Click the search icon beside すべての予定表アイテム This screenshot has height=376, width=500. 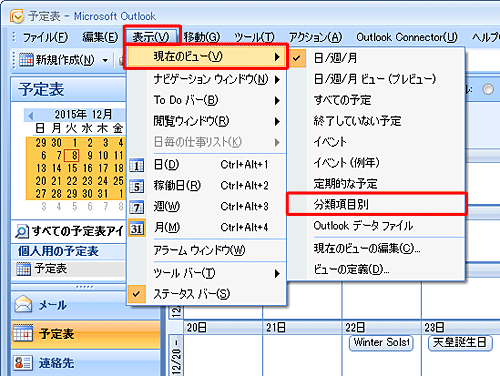pyautogui.click(x=22, y=231)
